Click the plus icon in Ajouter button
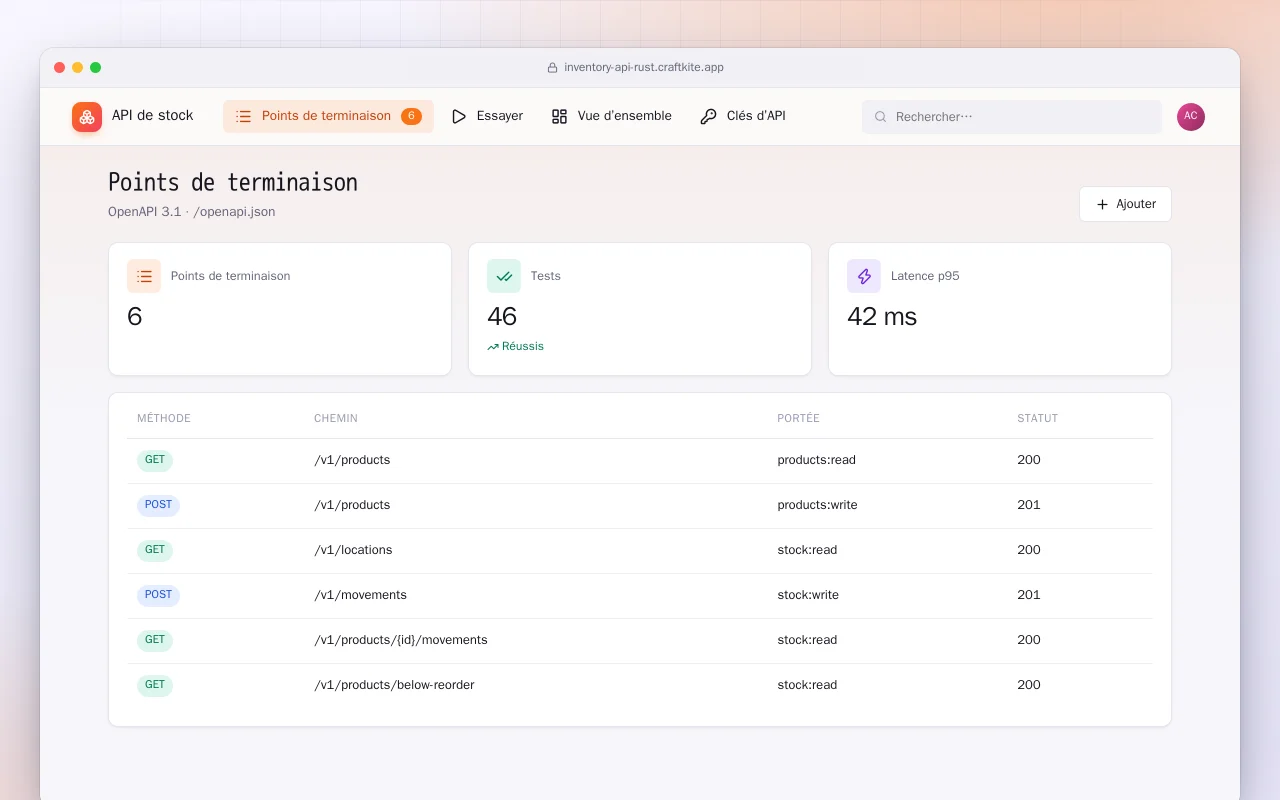The height and width of the screenshot is (800, 1280). (x=1102, y=204)
